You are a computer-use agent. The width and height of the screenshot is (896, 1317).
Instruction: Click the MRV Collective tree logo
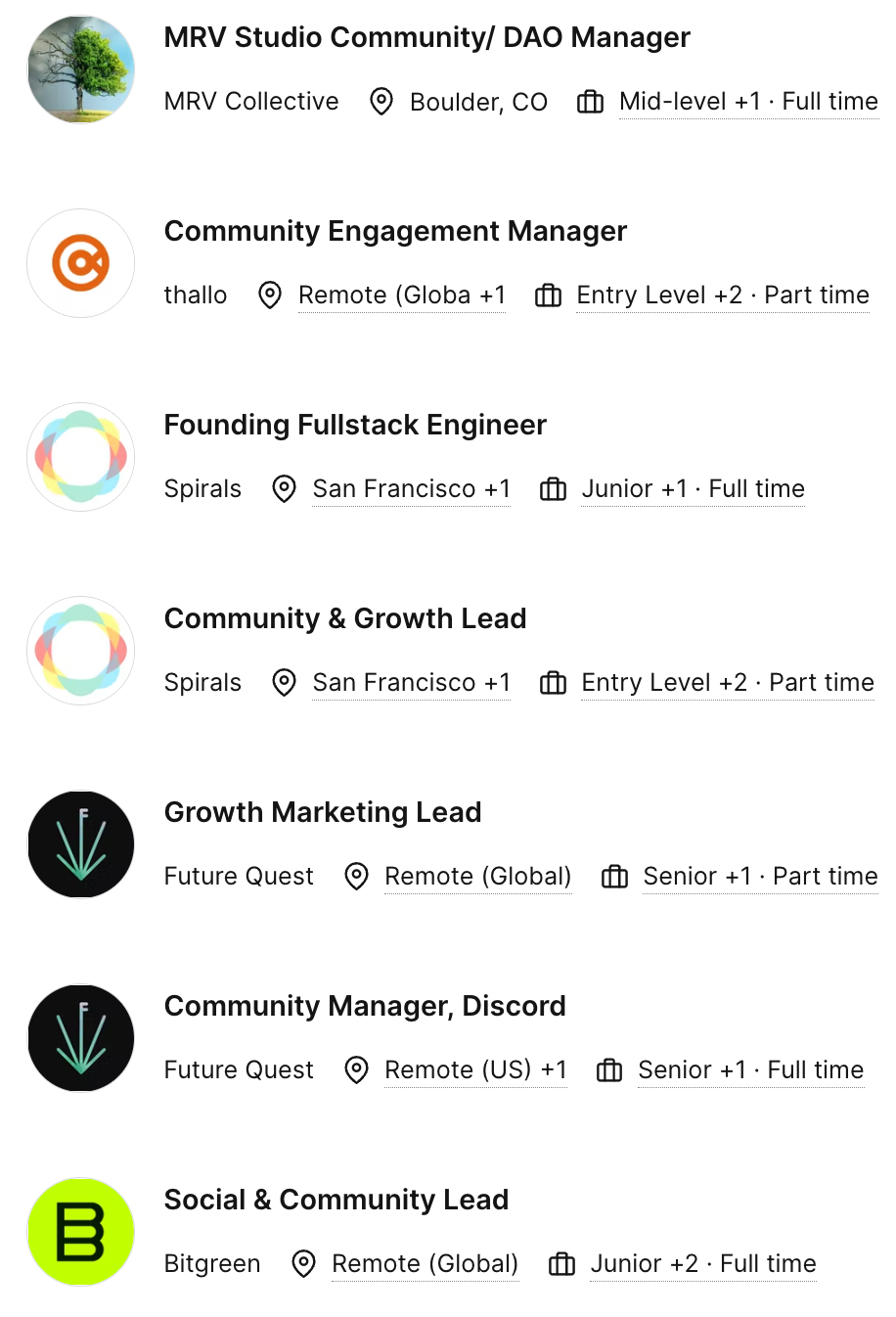click(x=81, y=69)
